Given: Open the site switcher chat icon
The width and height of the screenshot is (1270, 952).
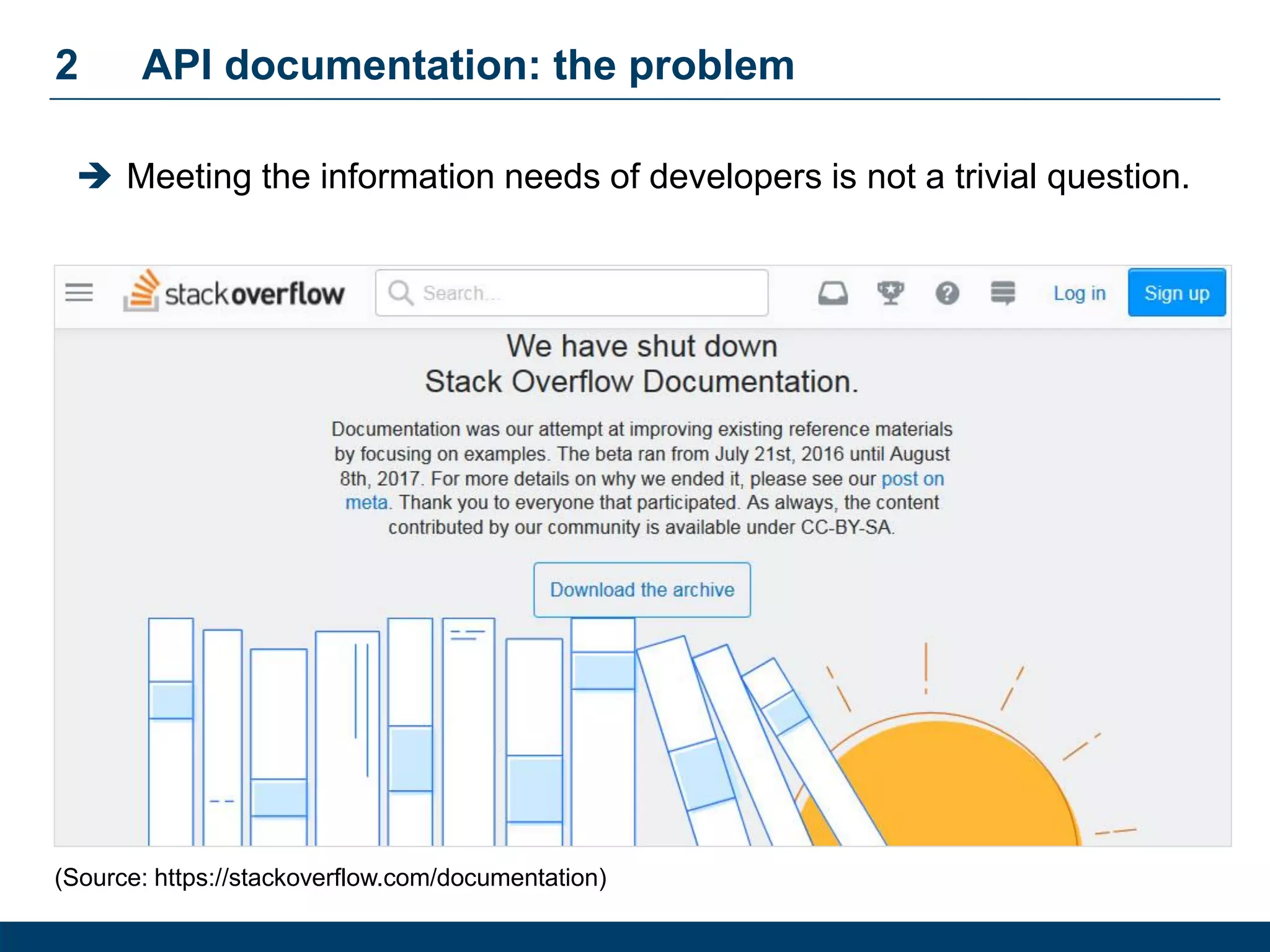Looking at the screenshot, I should [1003, 293].
